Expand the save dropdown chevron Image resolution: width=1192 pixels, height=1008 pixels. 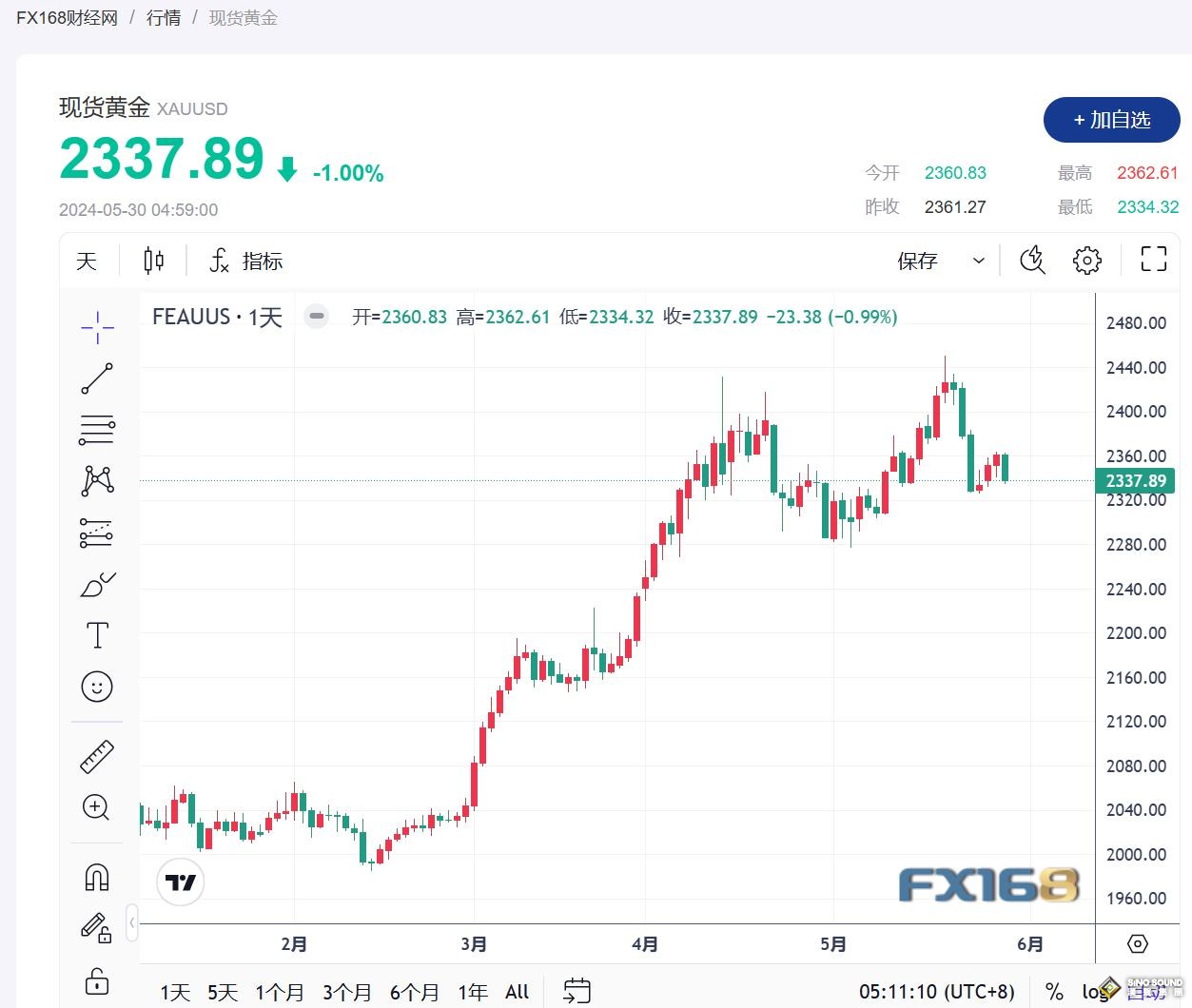pos(978,261)
